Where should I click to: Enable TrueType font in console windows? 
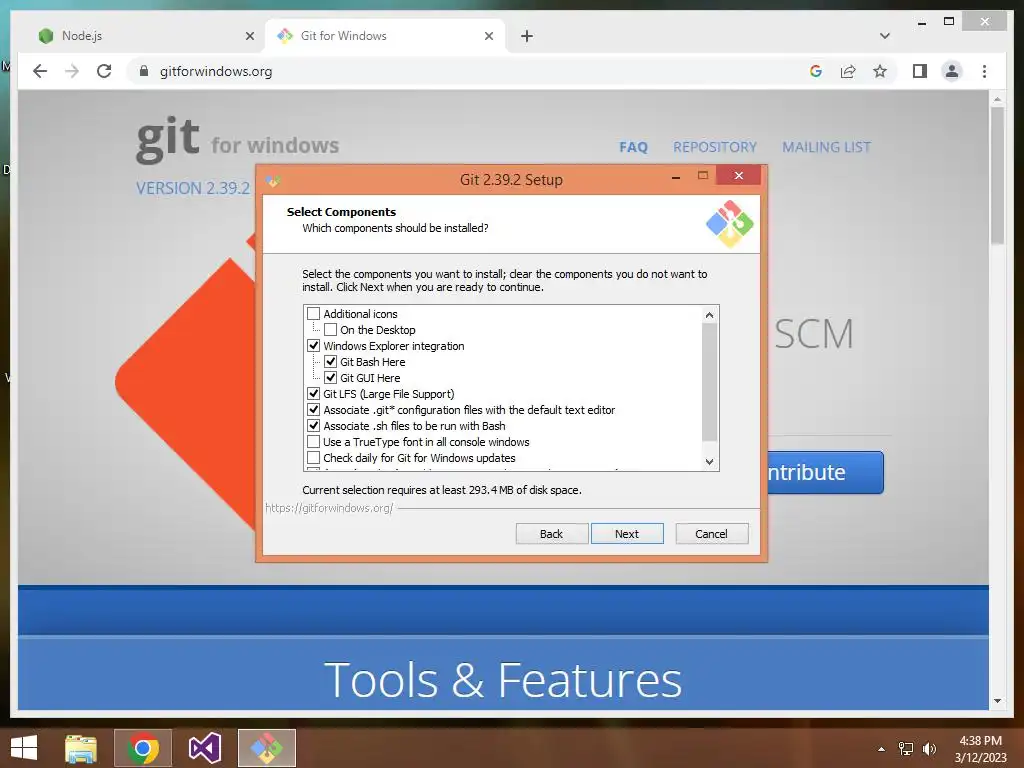click(x=313, y=442)
